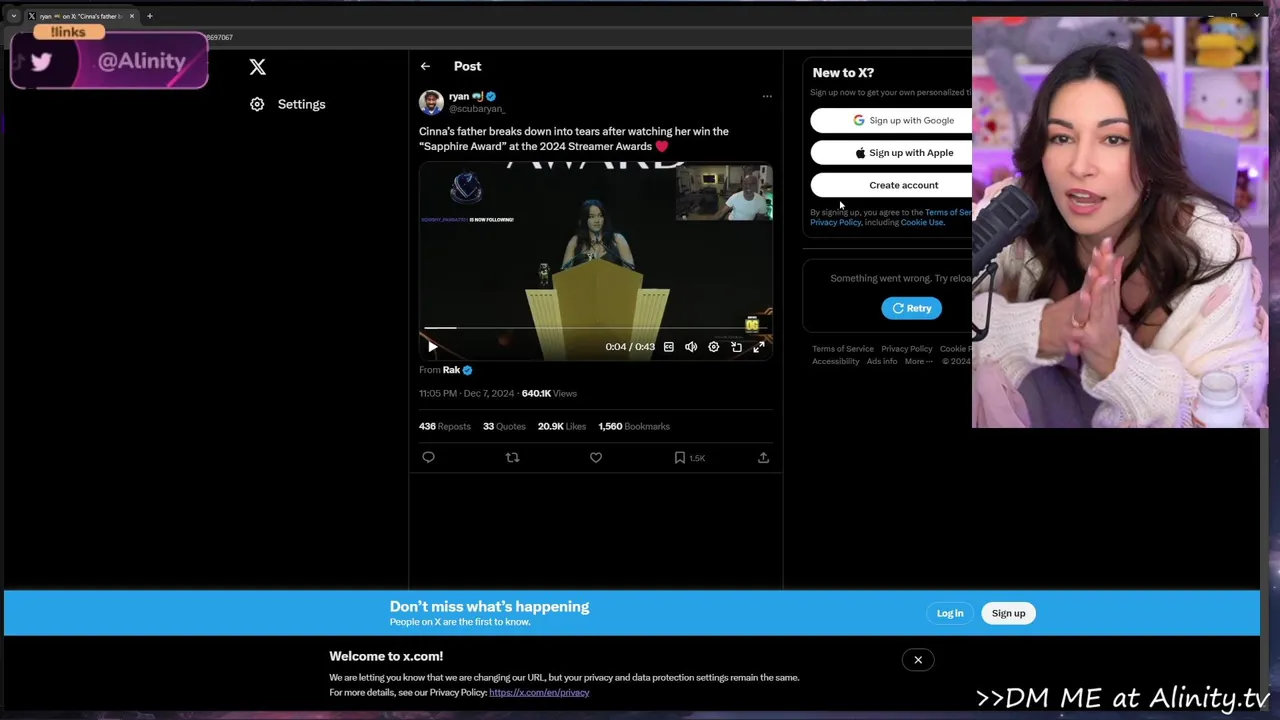Viewport: 1280px width, 720px height.
Task: Open a new browser tab
Action: click(149, 16)
